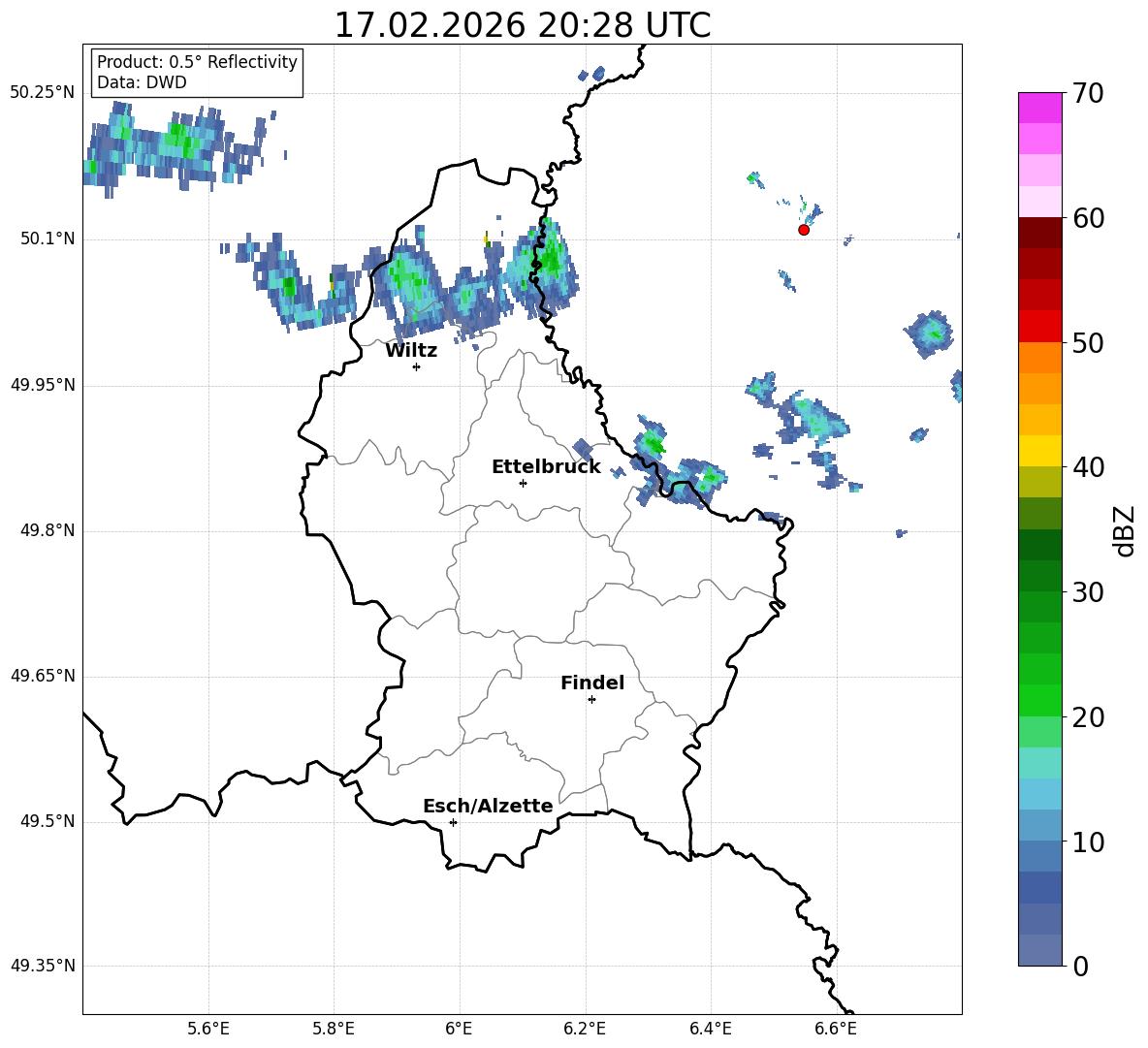Click the 50.25°N latitude label
The image size is (1148, 1048).
pos(43,93)
